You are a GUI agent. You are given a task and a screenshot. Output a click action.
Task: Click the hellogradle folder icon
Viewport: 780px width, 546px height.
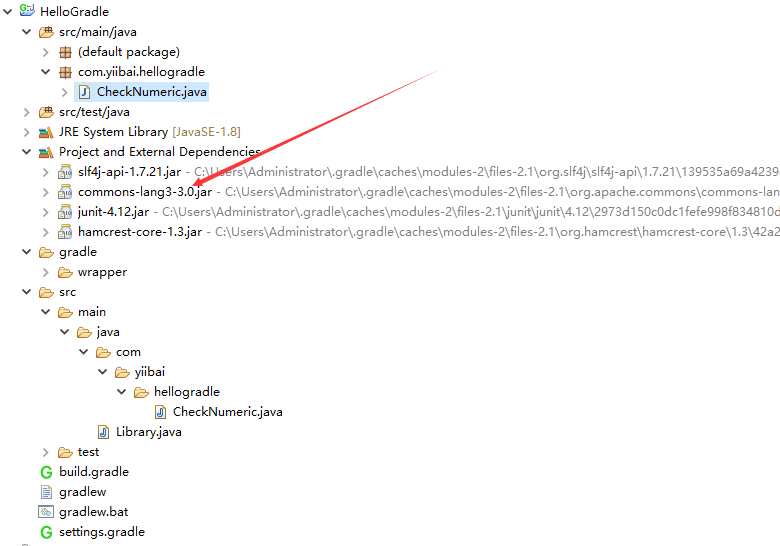pyautogui.click(x=141, y=392)
